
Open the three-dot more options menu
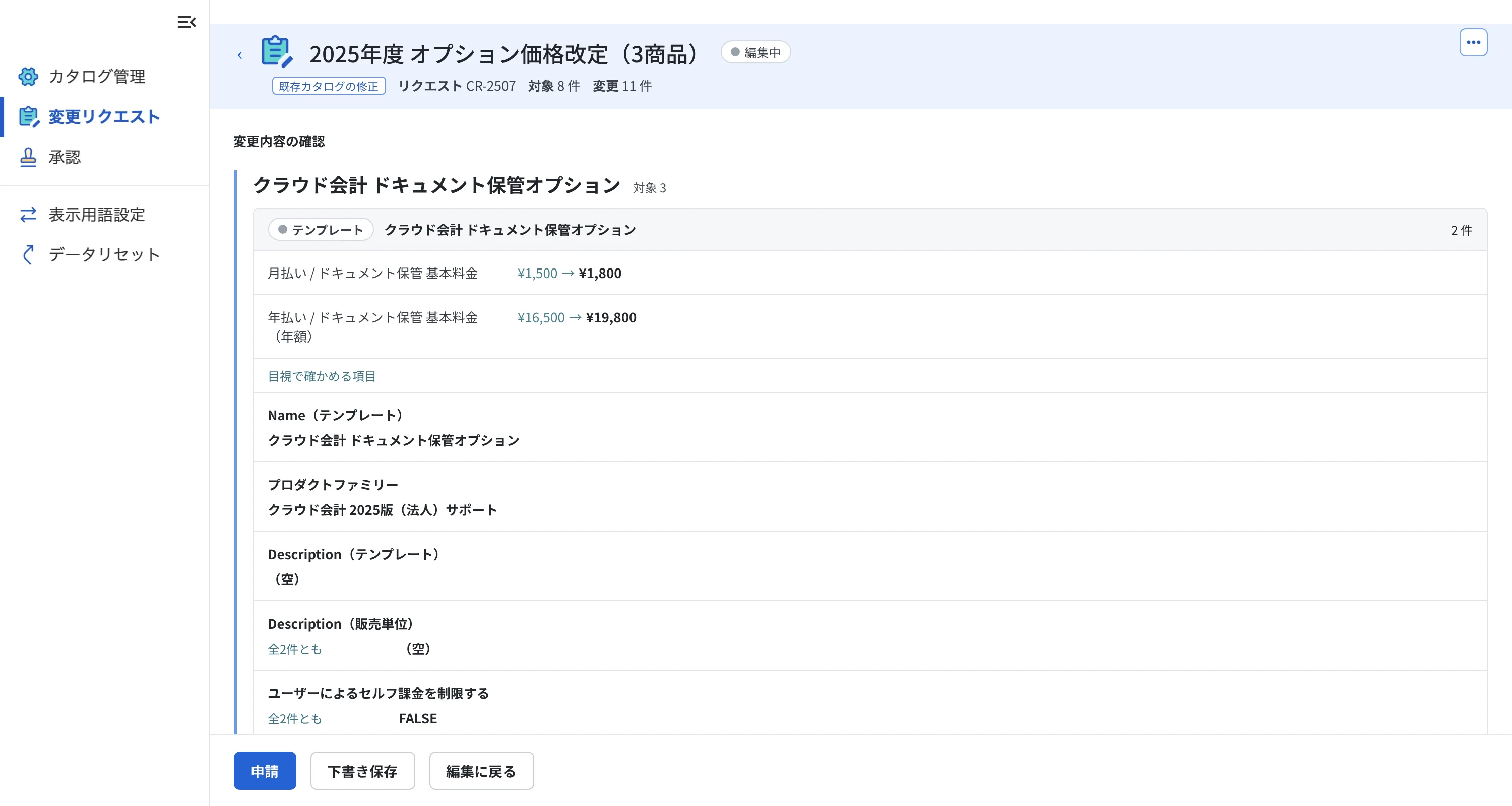coord(1473,42)
